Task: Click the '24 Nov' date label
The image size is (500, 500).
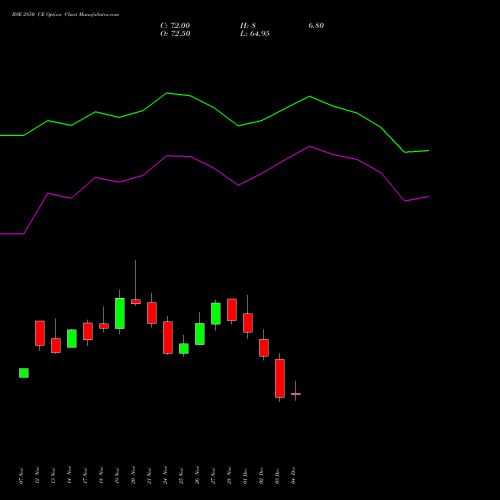Action: [166, 476]
